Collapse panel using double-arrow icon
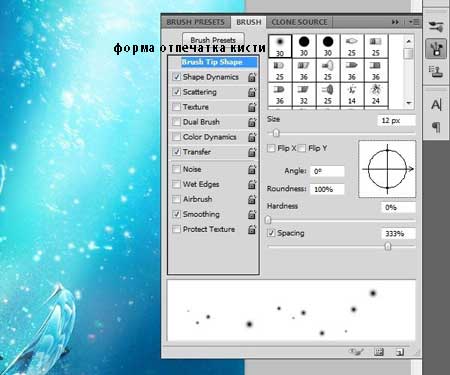The height and width of the screenshot is (375, 450). click(x=395, y=22)
